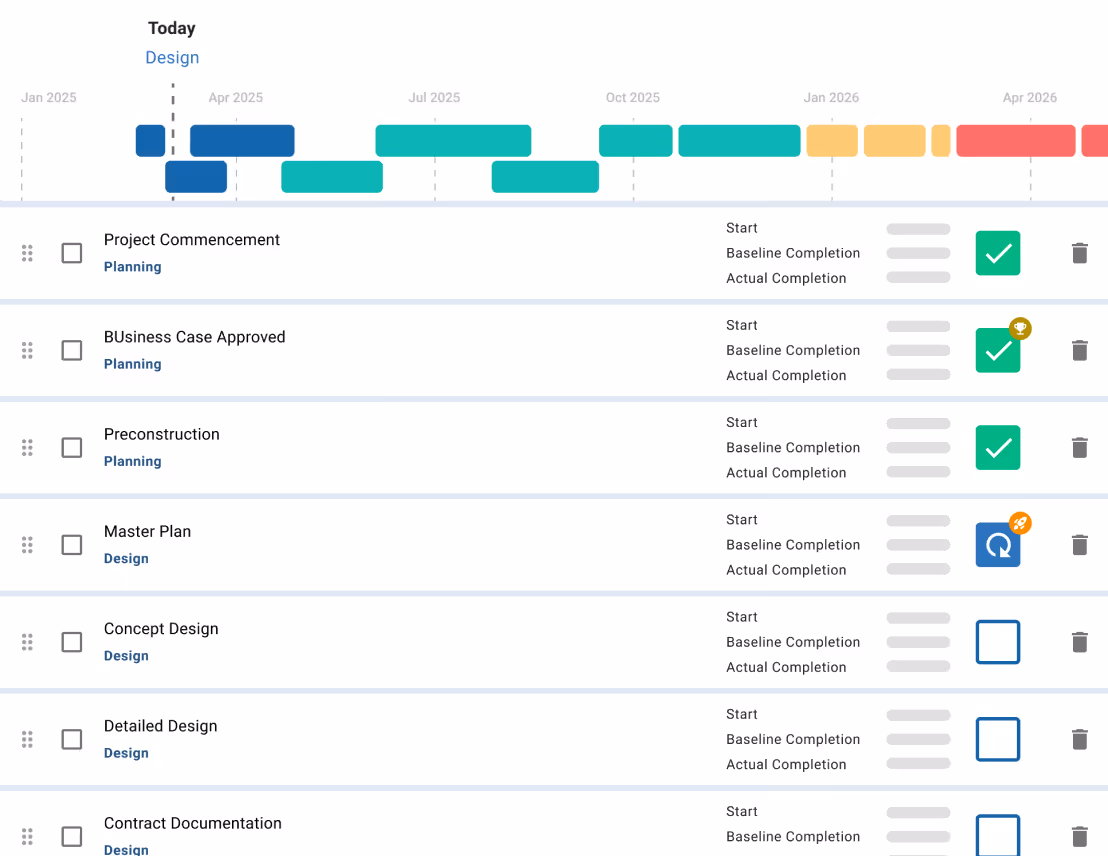
Task: Click the drag handle next to Contract Documentation
Action: pyautogui.click(x=27, y=836)
